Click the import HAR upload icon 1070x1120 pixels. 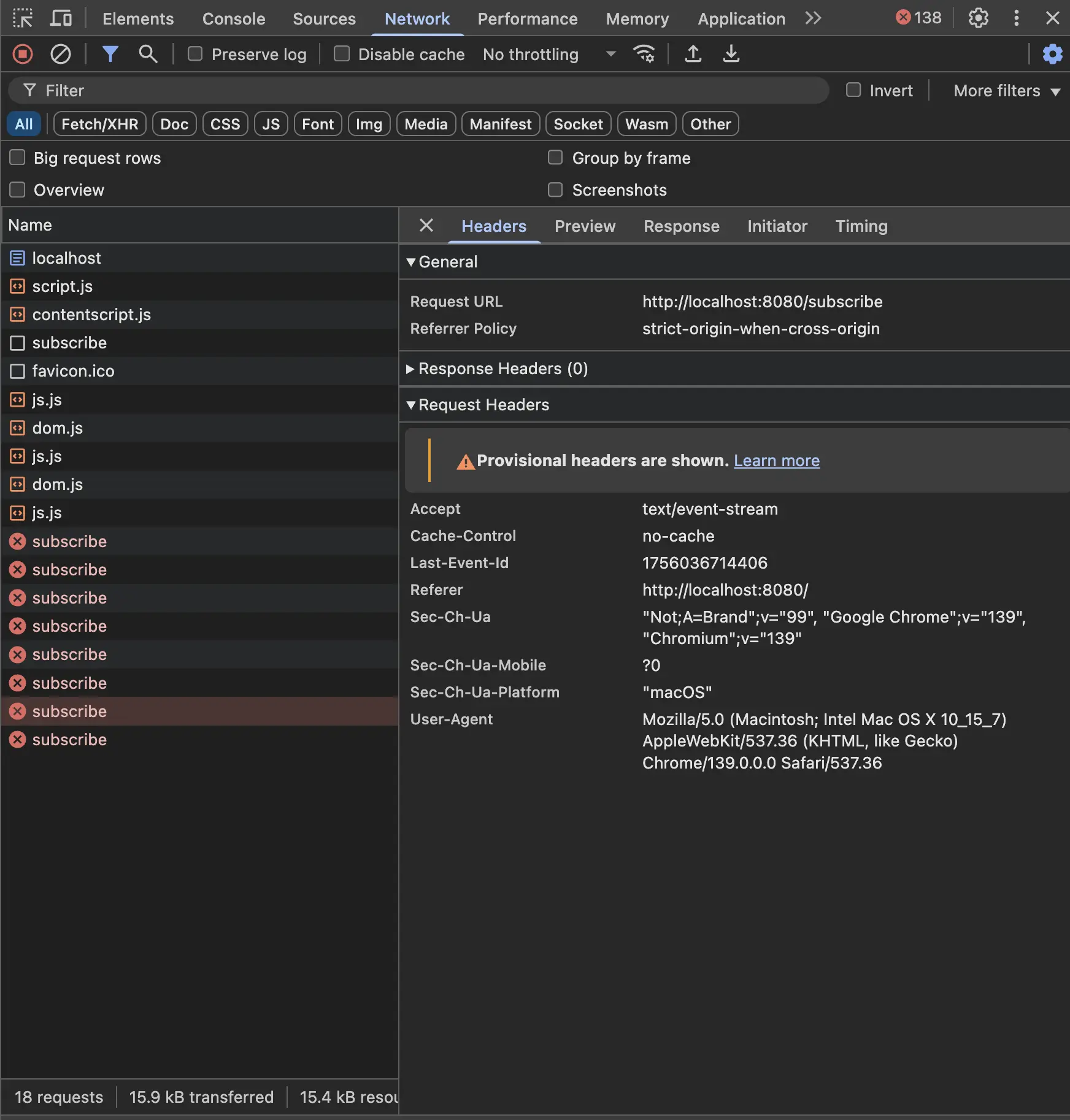[693, 54]
